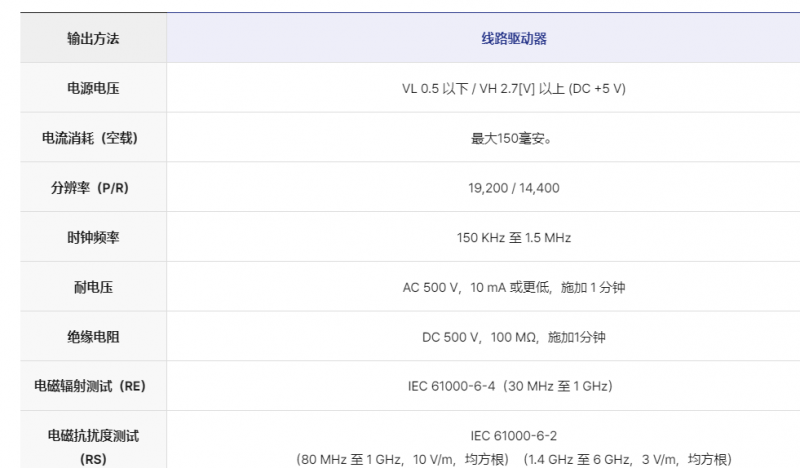Click the 电源电压 row label

[93, 88]
